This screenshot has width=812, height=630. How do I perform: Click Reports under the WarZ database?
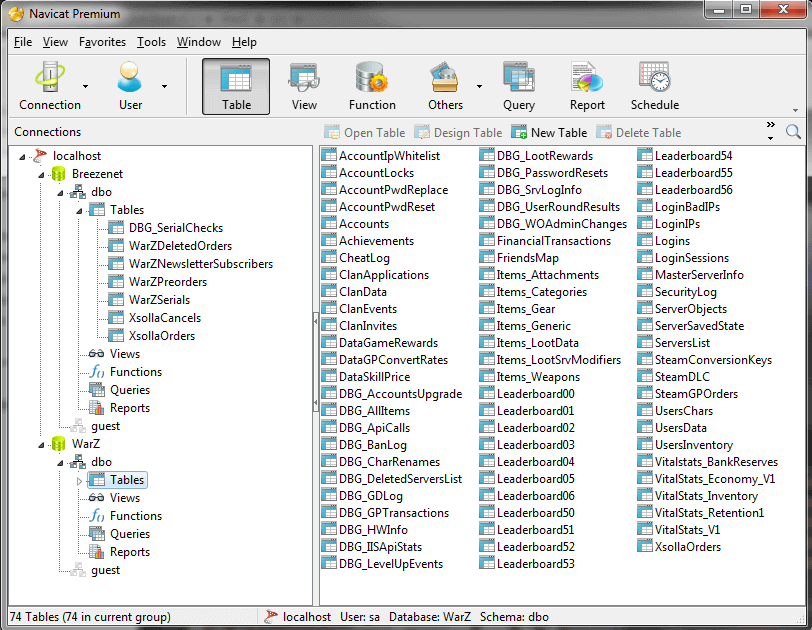[130, 552]
